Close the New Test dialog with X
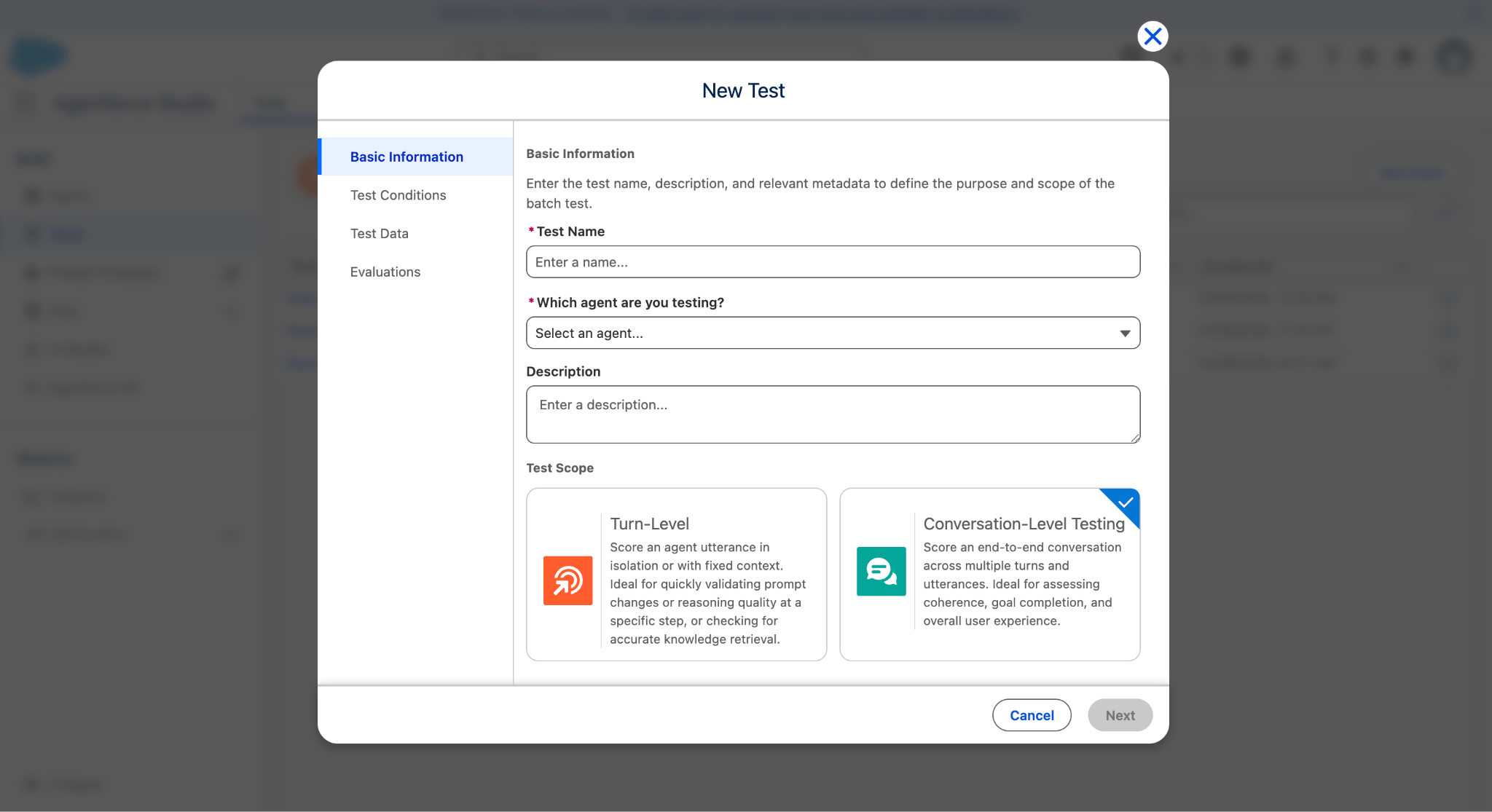This screenshot has width=1492, height=812. pos(1153,36)
